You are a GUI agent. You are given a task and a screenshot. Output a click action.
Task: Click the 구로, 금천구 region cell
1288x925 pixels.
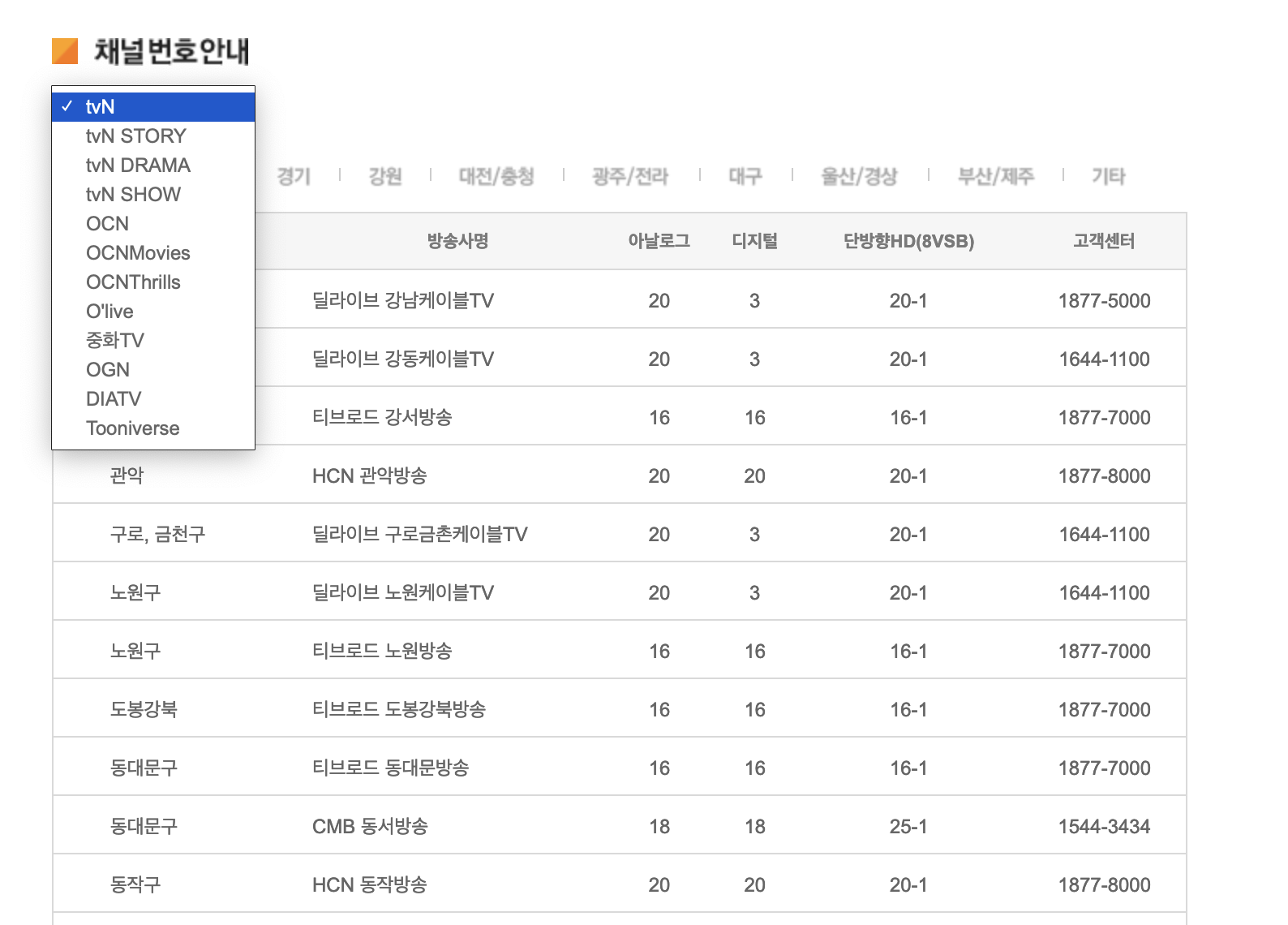pyautogui.click(x=158, y=534)
